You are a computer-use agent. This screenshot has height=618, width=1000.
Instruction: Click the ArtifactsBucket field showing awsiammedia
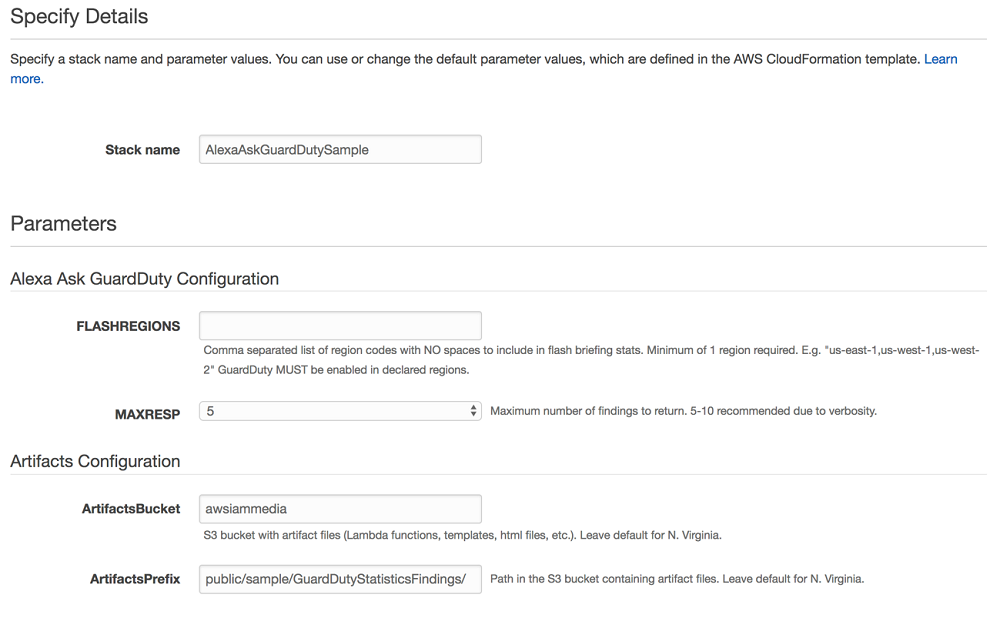(x=340, y=508)
